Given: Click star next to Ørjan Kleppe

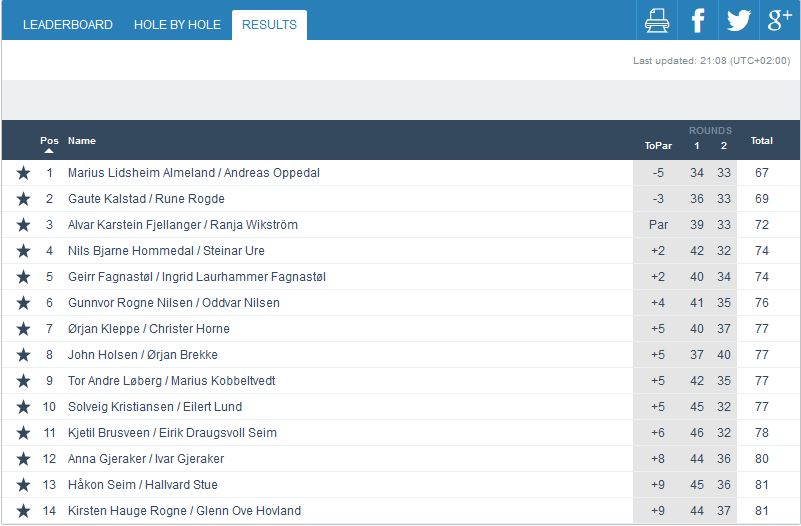Looking at the screenshot, I should click(23, 329).
